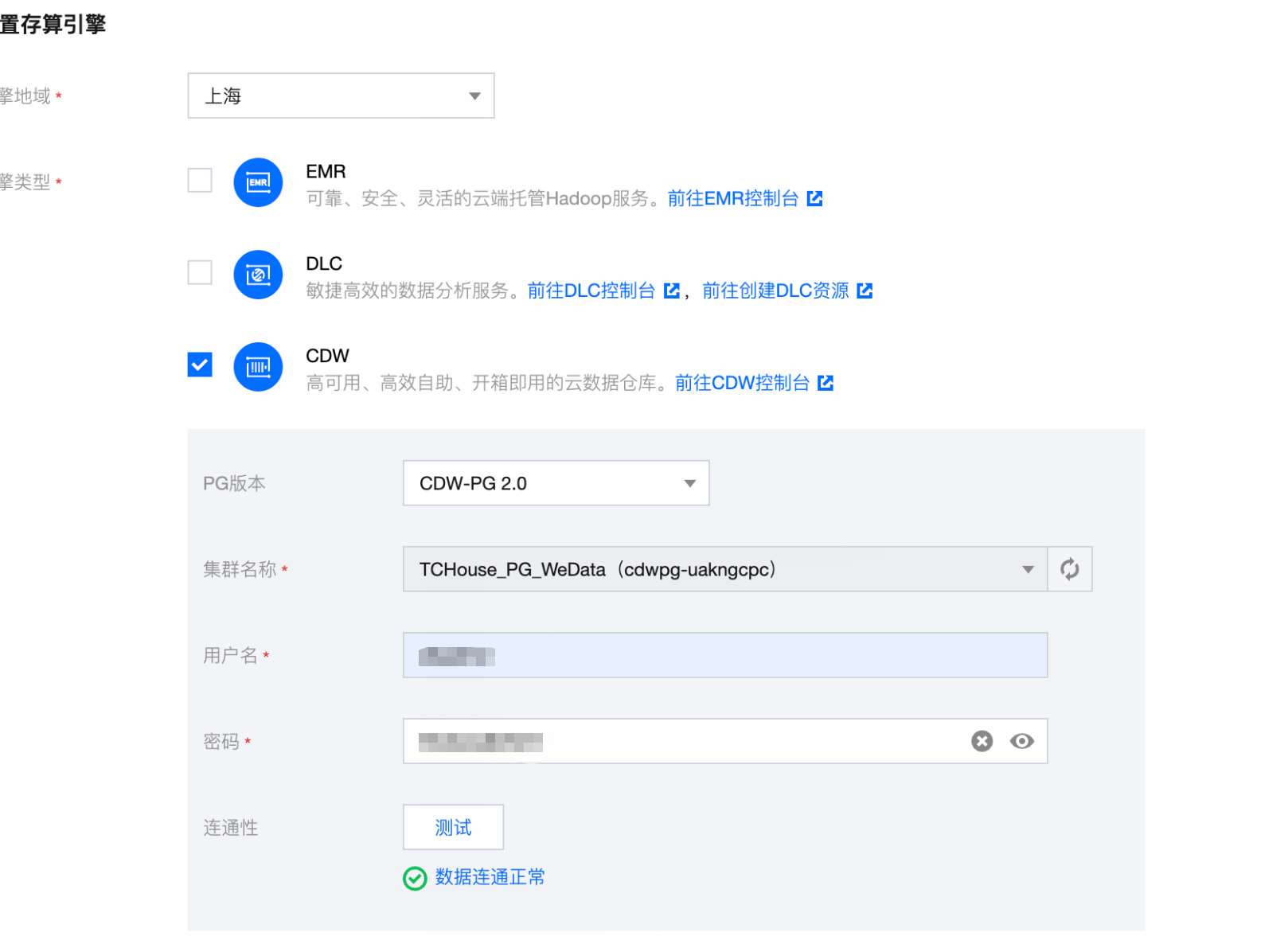This screenshot has height=948, width=1288.
Task: Expand the 集群名称 cluster dropdown
Action: (x=725, y=569)
